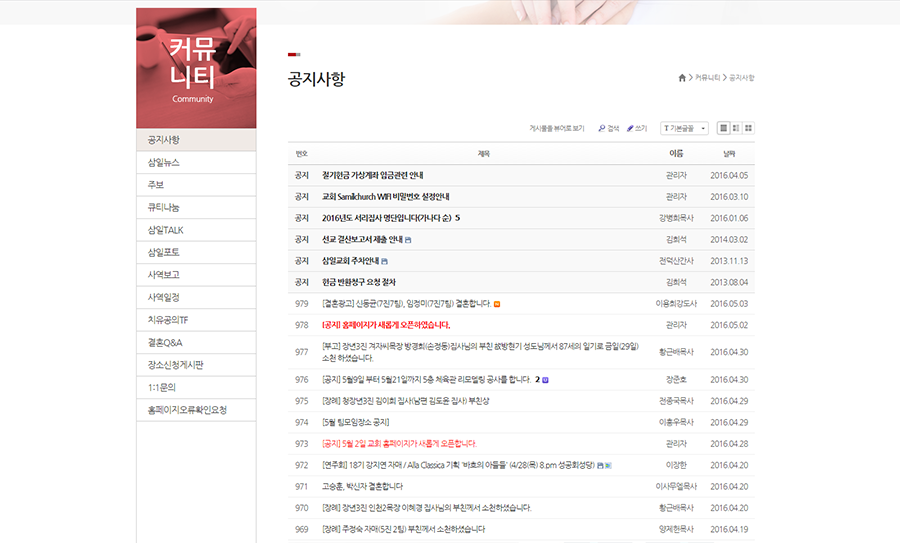900x543 pixels.
Task: Switch to webzine view icon
Action: [x=736, y=128]
